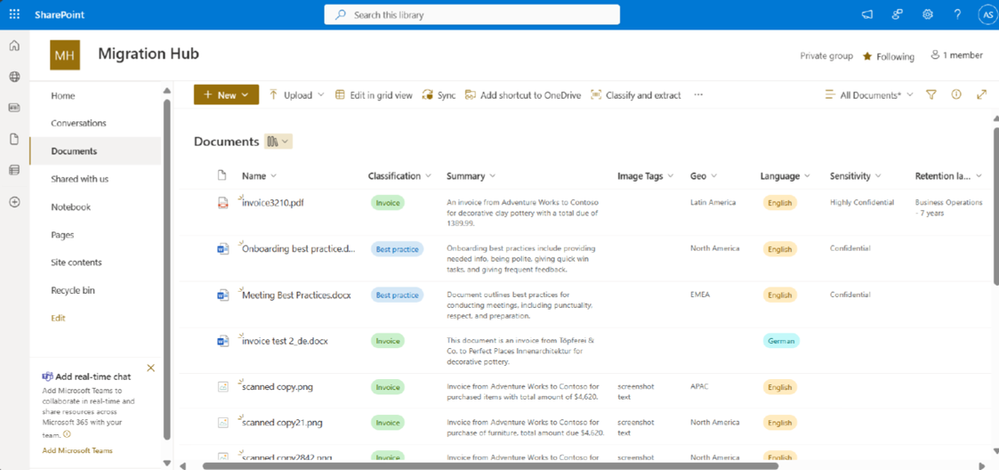This screenshot has width=999, height=470.
Task: Click the Best practice tag for Onboarding document
Action: point(397,249)
